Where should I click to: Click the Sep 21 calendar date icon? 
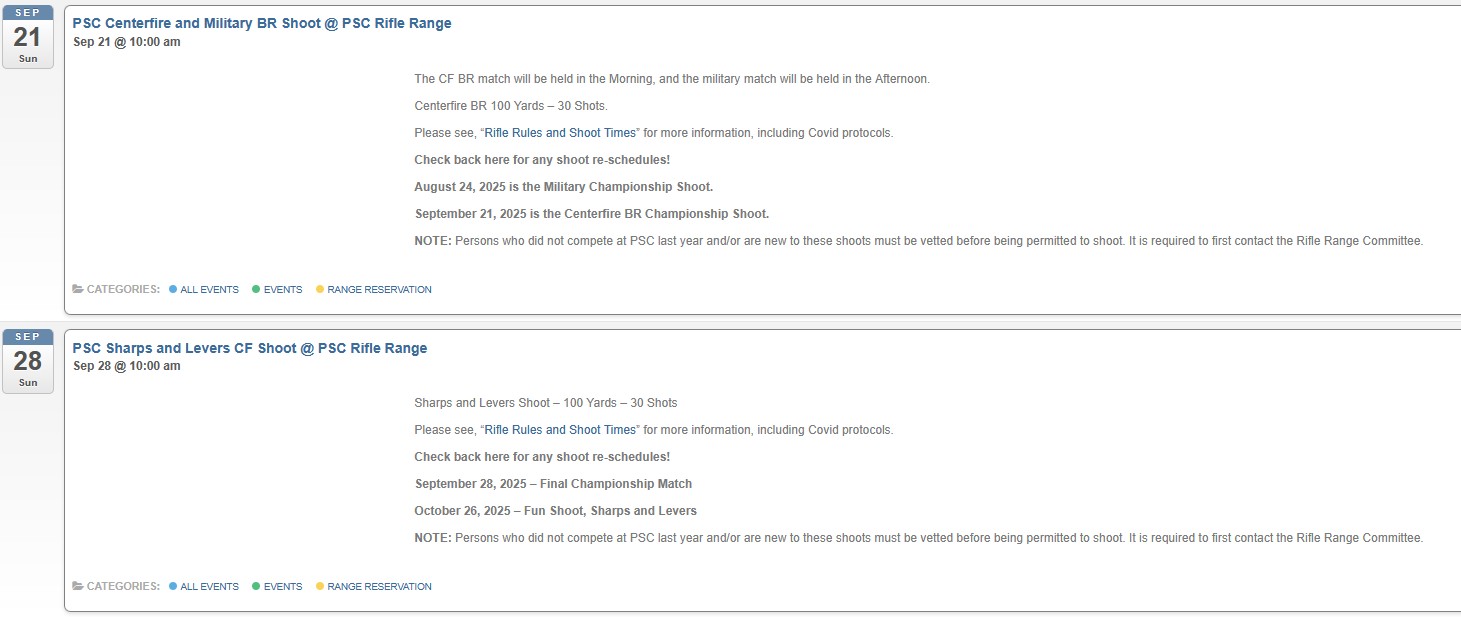[x=28, y=37]
